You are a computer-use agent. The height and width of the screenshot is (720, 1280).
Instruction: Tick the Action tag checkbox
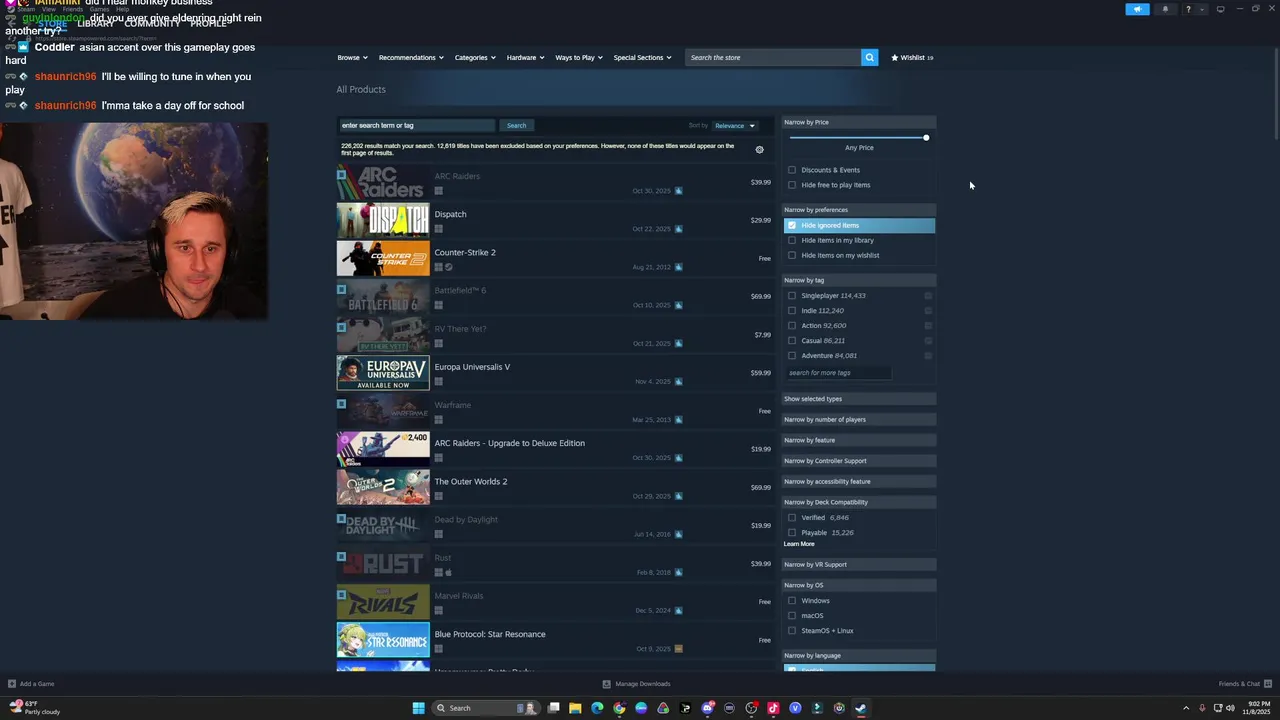792,326
